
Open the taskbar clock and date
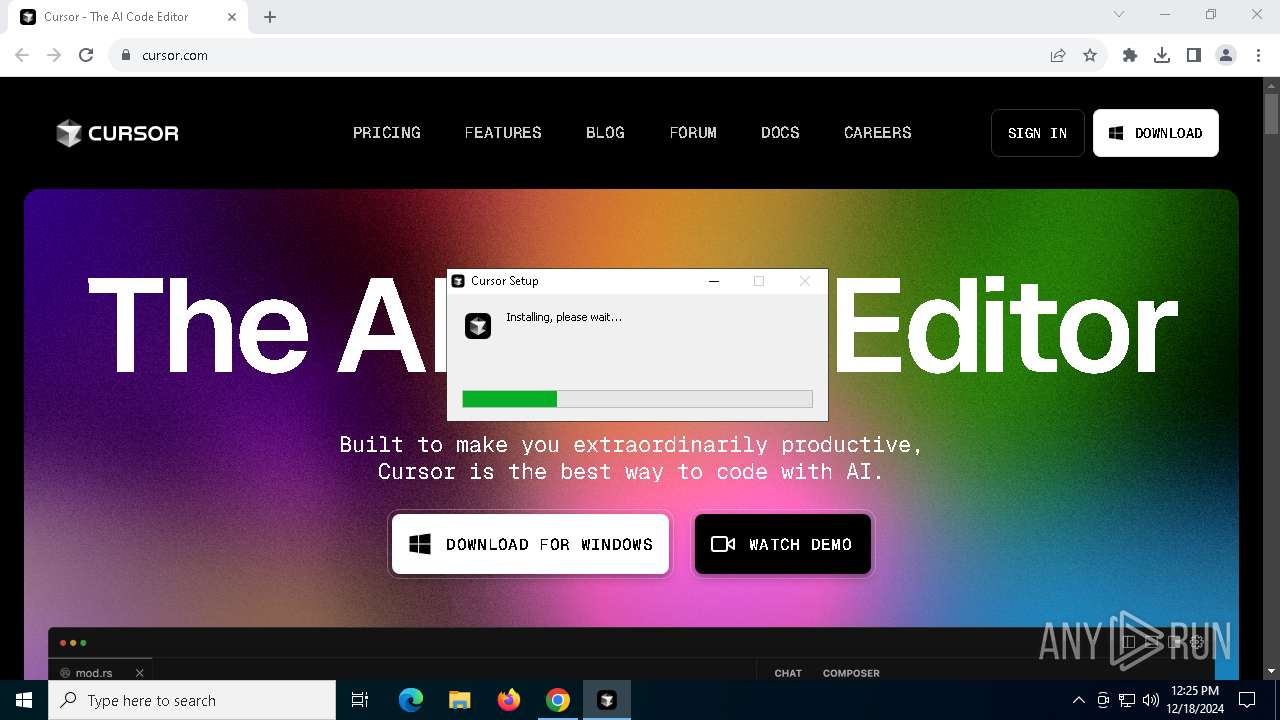tap(1194, 700)
